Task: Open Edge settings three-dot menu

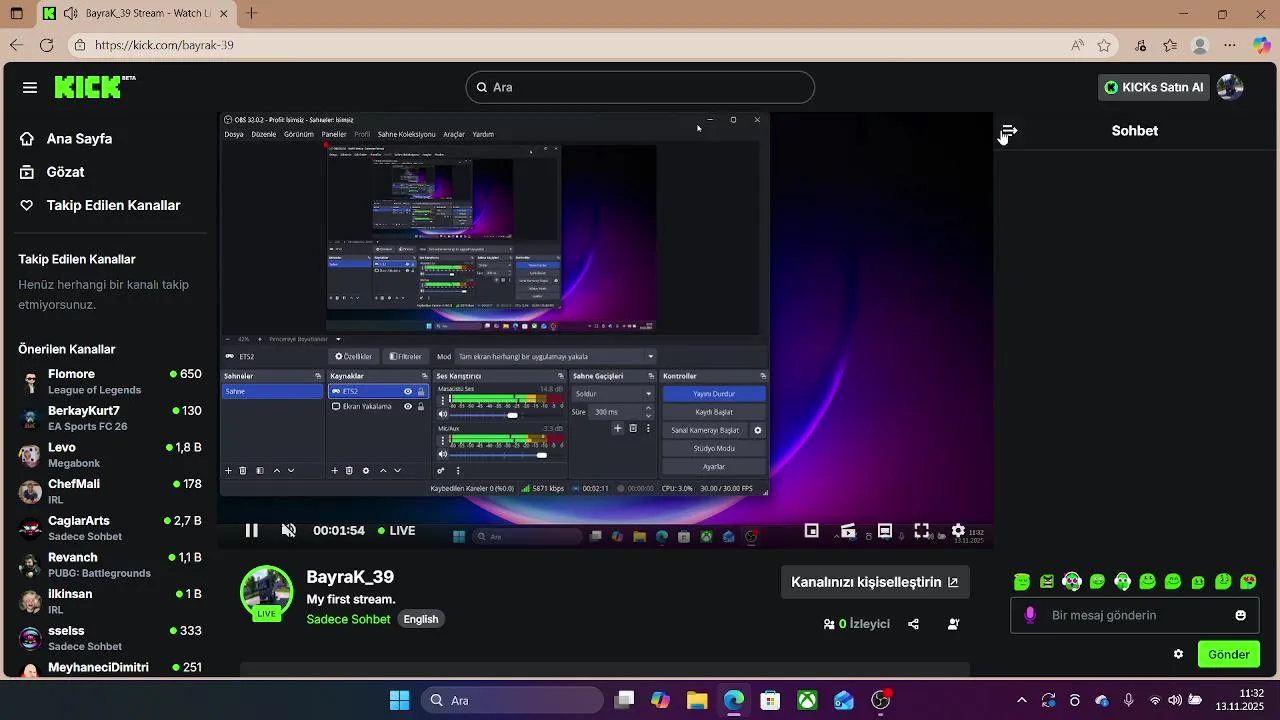Action: coord(1230,45)
